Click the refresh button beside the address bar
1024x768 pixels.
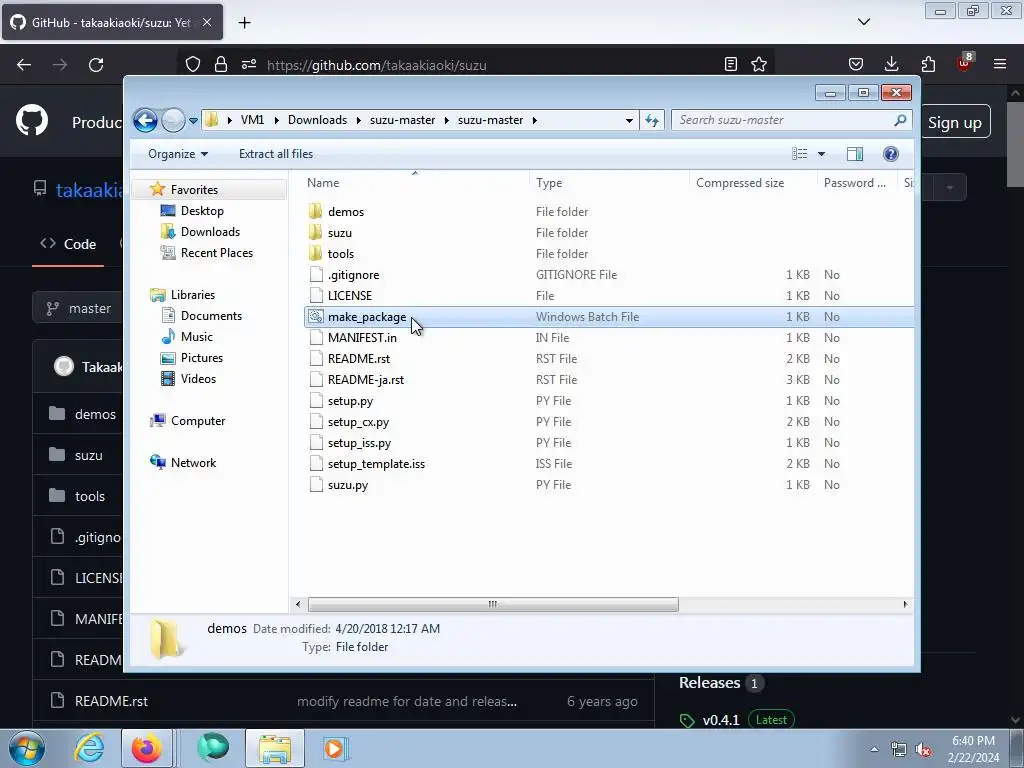[652, 120]
